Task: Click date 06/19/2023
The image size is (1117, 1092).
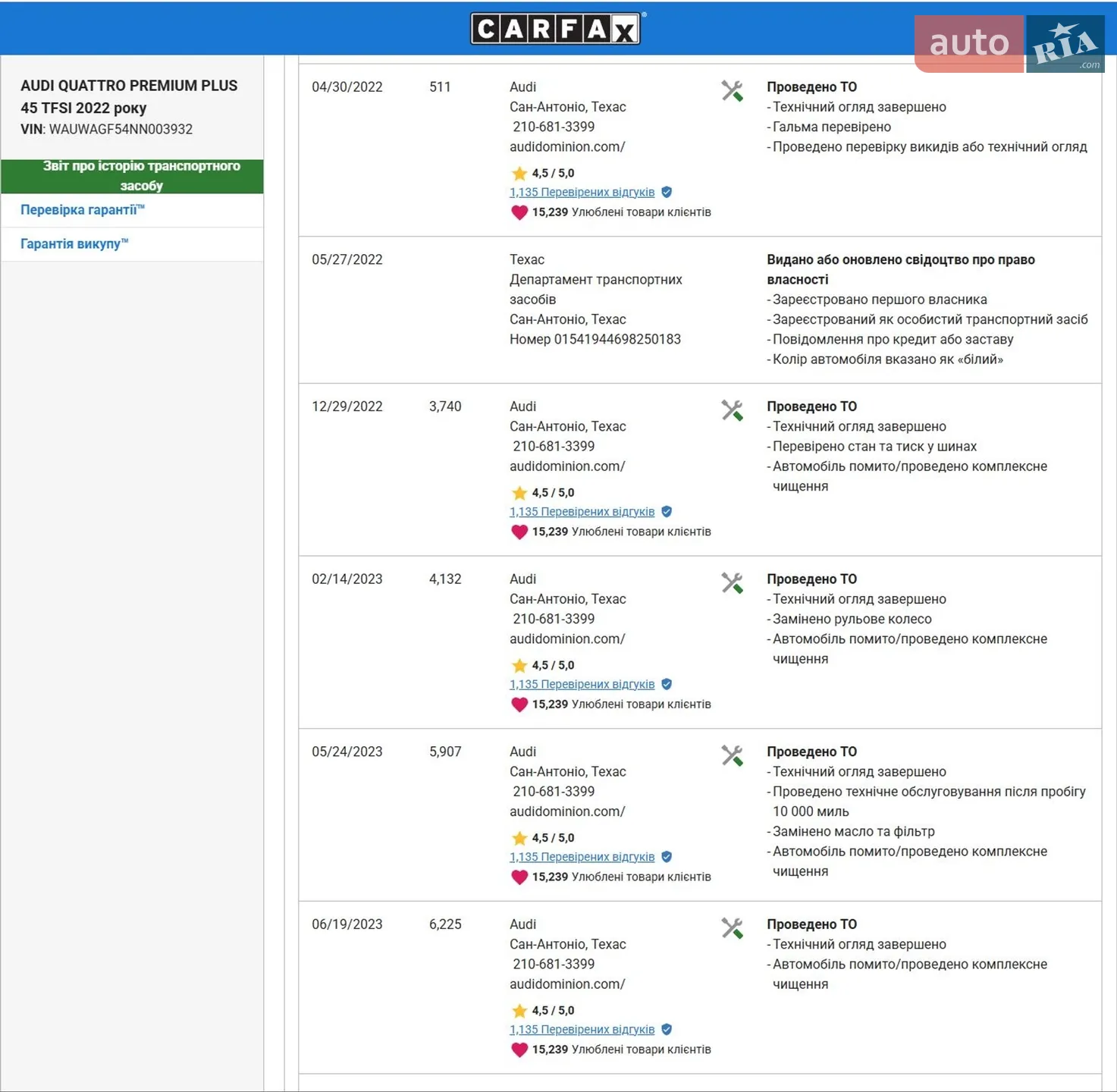Action: click(347, 924)
